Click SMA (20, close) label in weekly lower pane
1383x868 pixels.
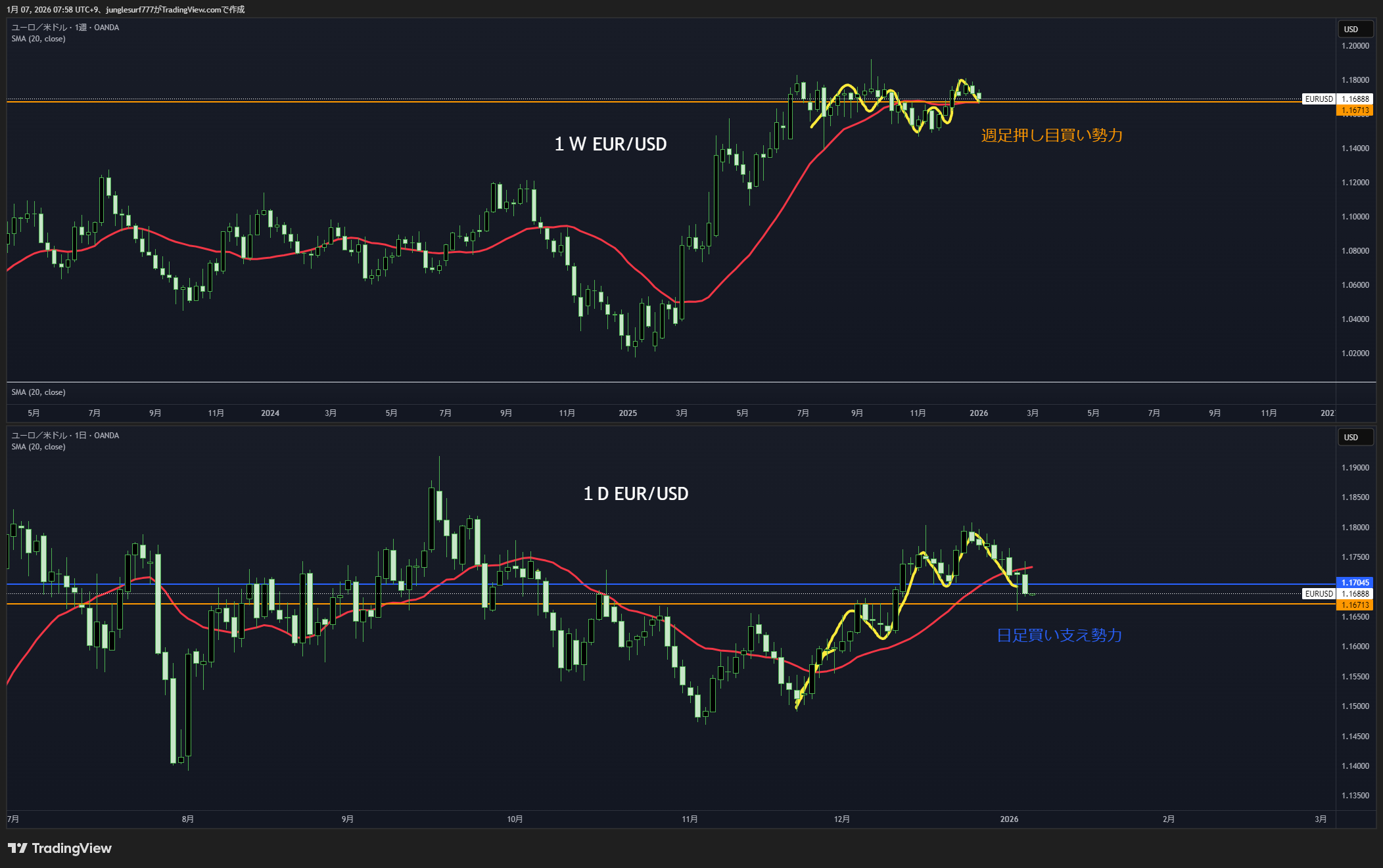[x=38, y=392]
